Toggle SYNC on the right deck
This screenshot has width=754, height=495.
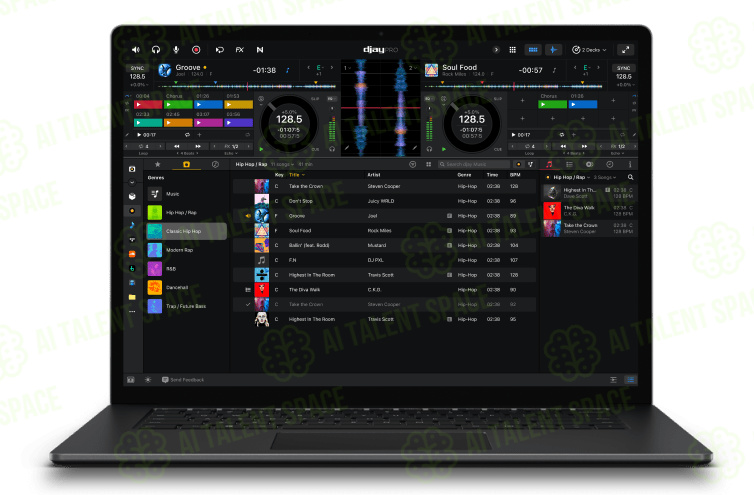(624, 68)
